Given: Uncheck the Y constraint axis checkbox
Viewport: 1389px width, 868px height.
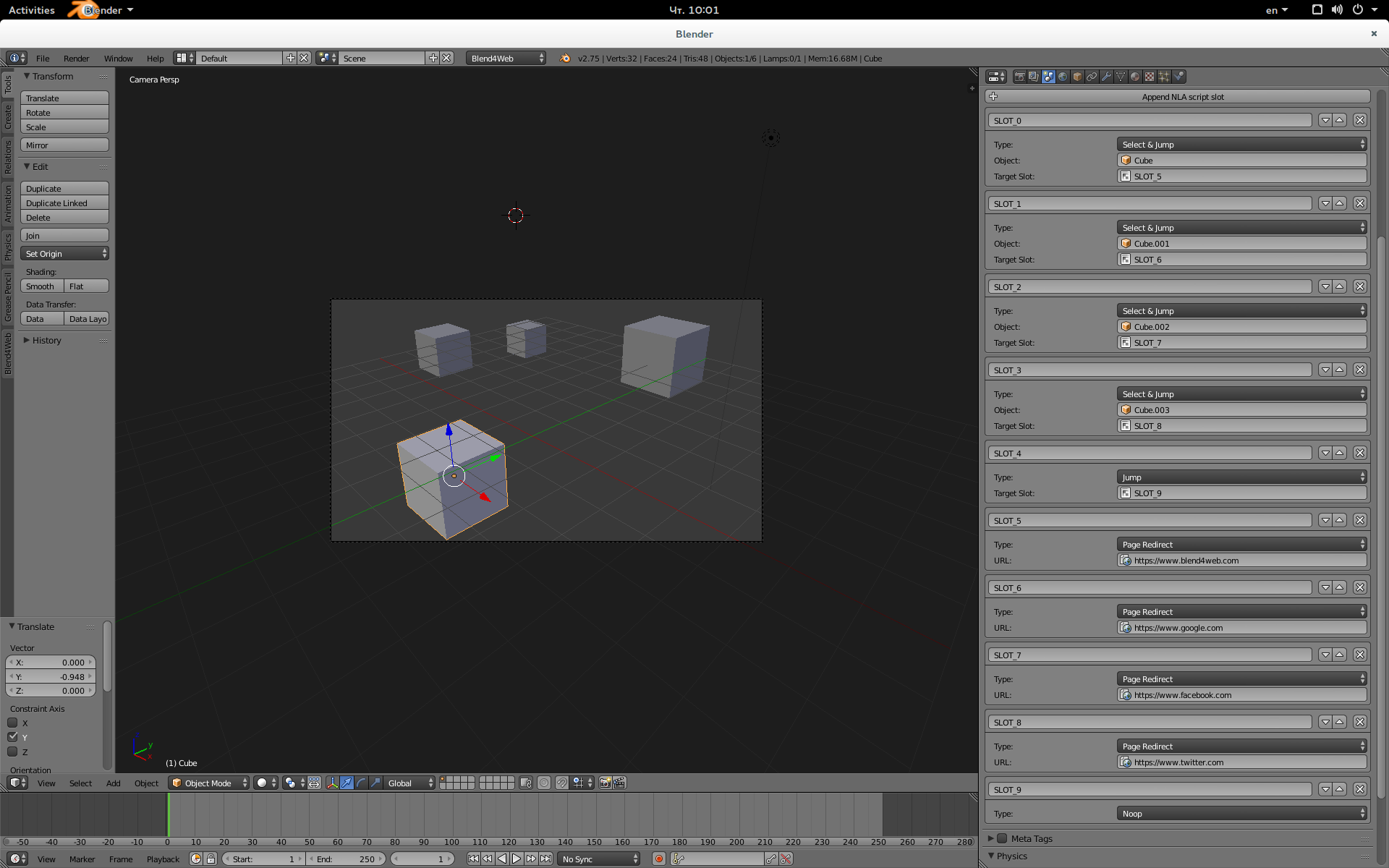Looking at the screenshot, I should tap(12, 737).
